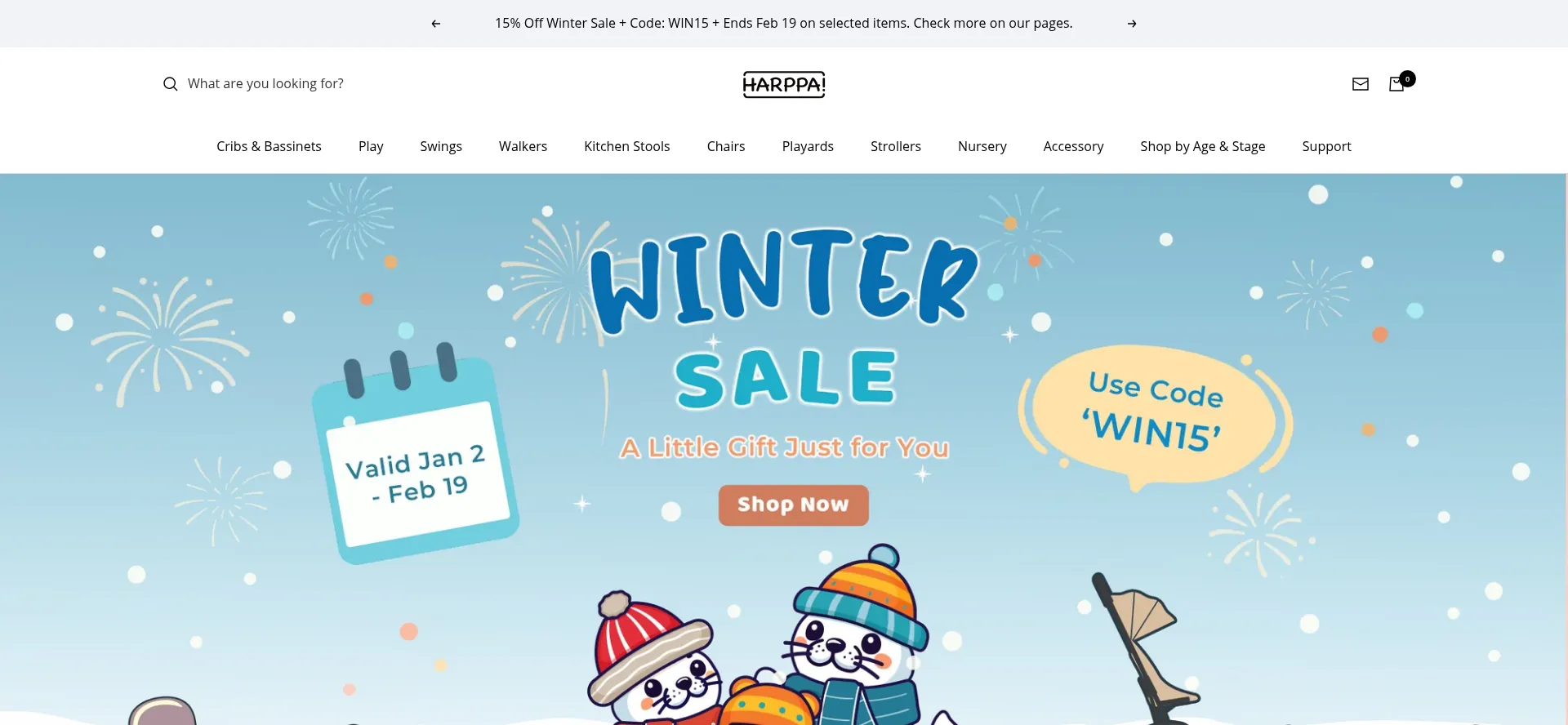Go to the Walkers category
The height and width of the screenshot is (725, 1568).
pyautogui.click(x=523, y=146)
